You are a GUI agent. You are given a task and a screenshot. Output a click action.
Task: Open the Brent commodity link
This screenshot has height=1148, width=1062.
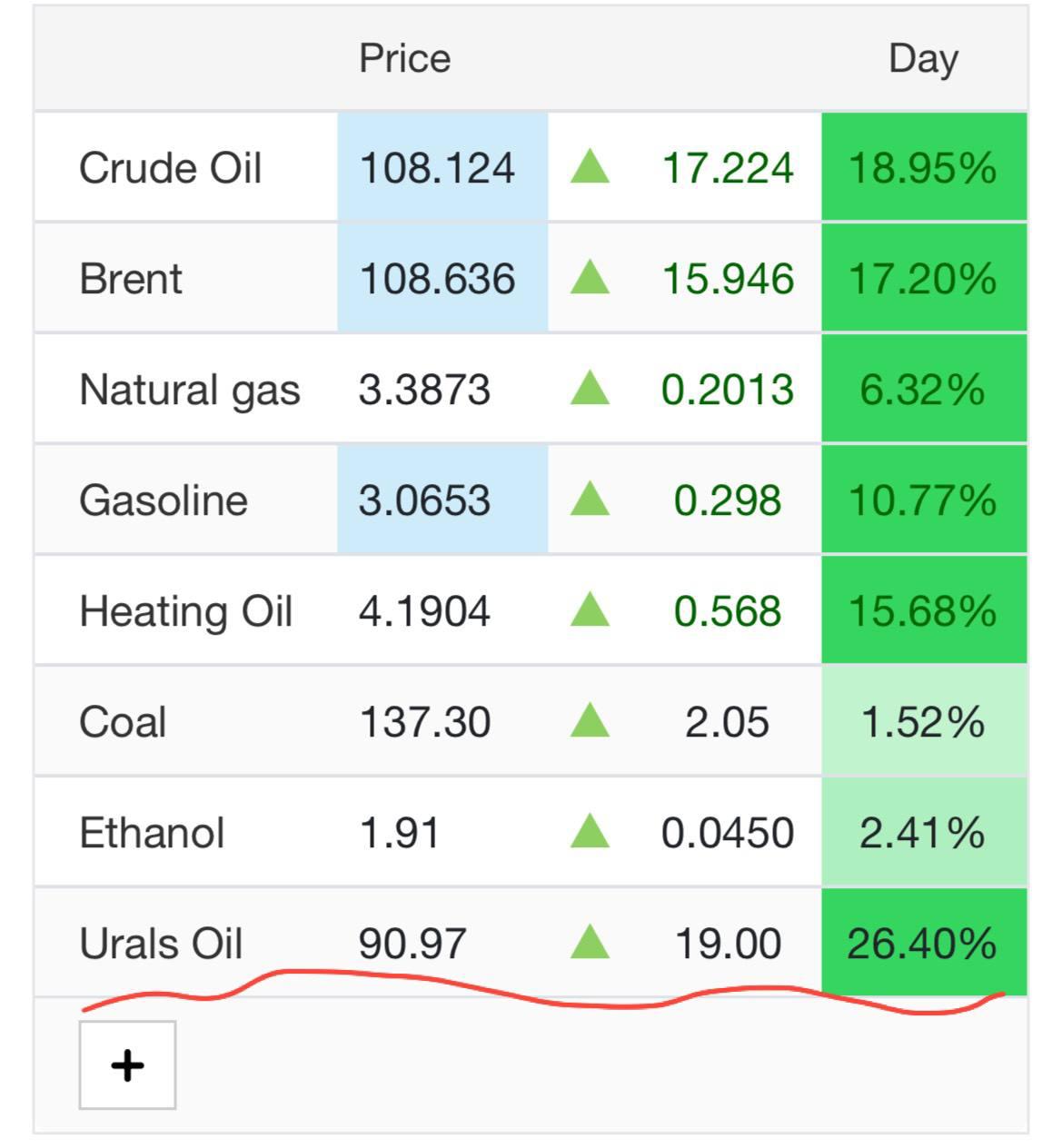coord(131,279)
